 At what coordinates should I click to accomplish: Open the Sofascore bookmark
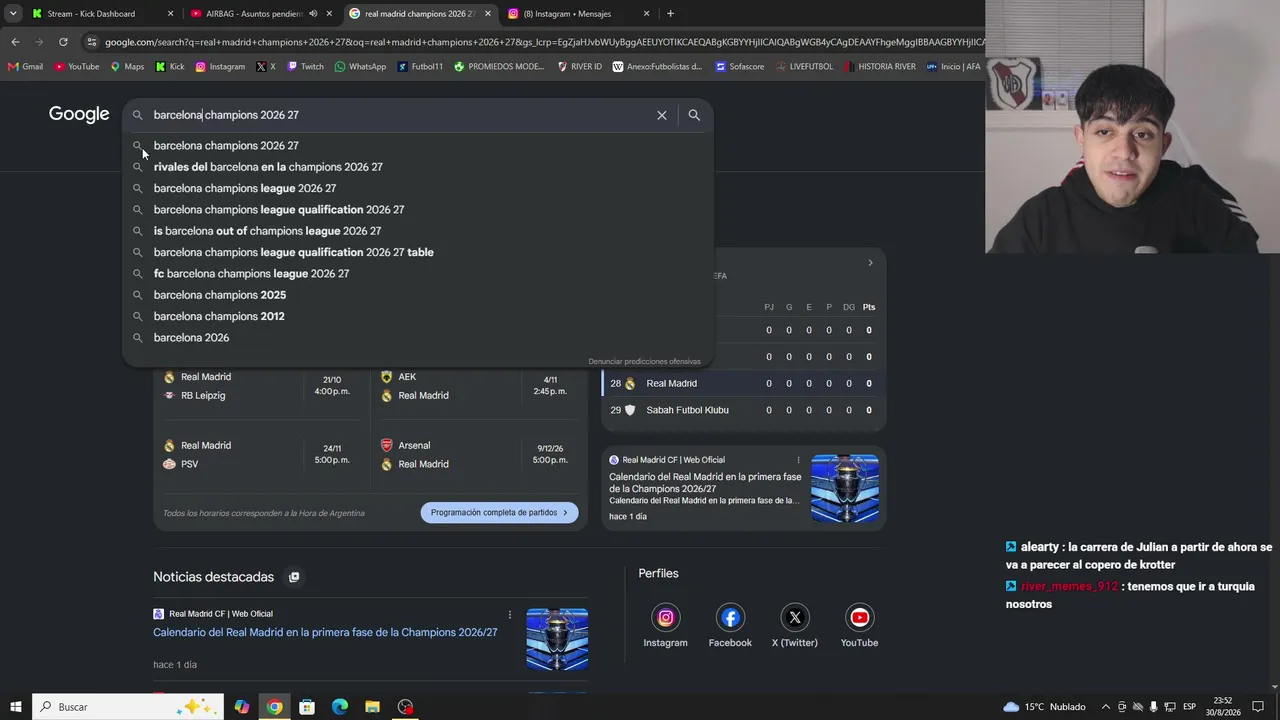coord(739,67)
